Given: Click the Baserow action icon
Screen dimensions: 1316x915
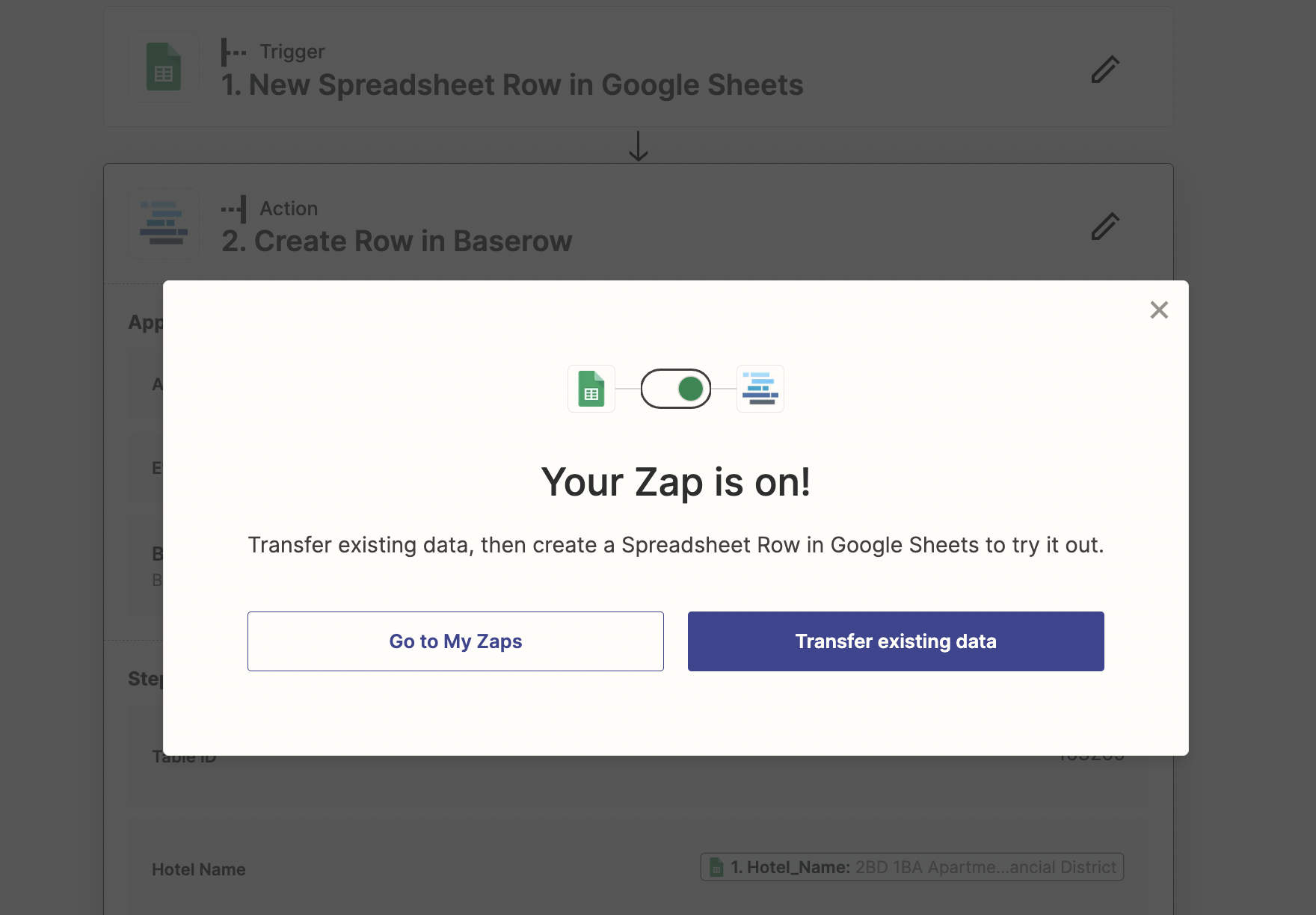Looking at the screenshot, I should pos(164,224).
